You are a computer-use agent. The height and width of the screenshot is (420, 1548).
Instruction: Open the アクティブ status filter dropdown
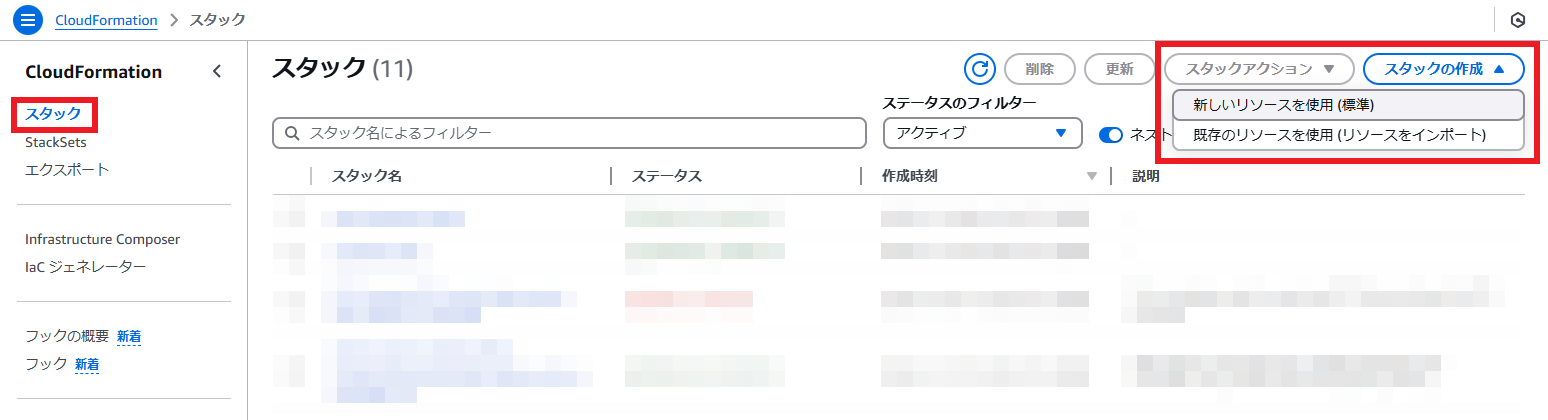[x=982, y=133]
